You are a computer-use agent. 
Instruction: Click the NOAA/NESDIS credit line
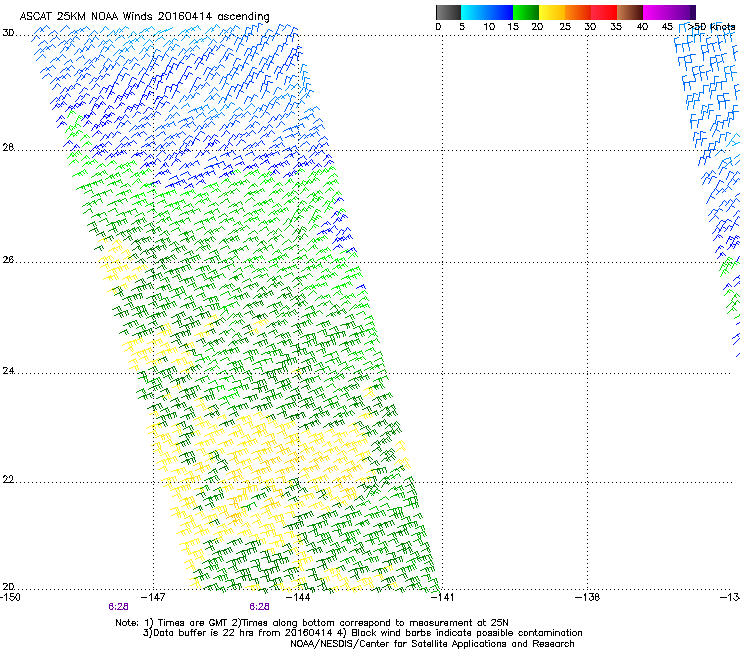point(432,644)
